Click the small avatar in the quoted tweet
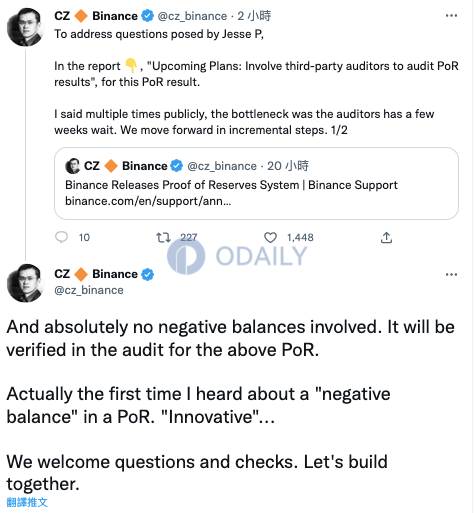Image resolution: width=475 pixels, height=513 pixels. (73, 166)
